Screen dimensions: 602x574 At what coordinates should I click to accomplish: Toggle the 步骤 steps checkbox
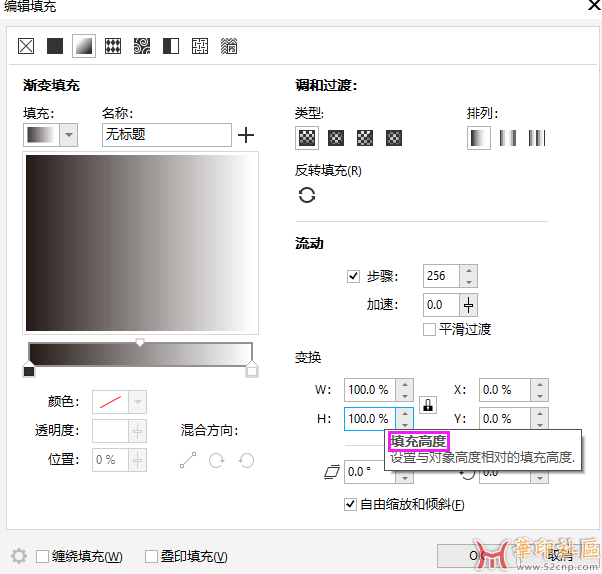[353, 276]
